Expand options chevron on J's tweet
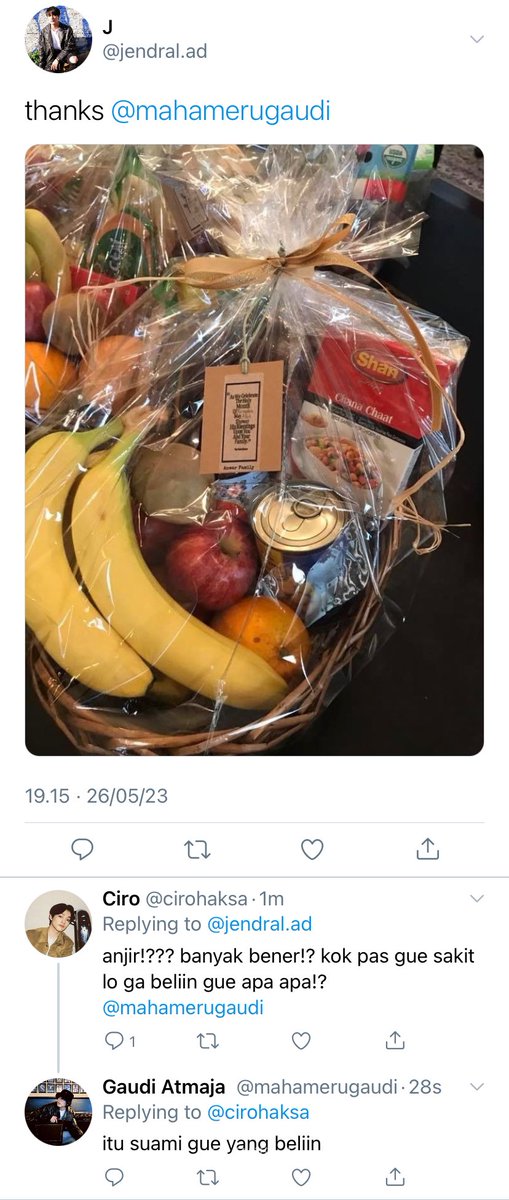This screenshot has height=1200, width=509. (477, 39)
